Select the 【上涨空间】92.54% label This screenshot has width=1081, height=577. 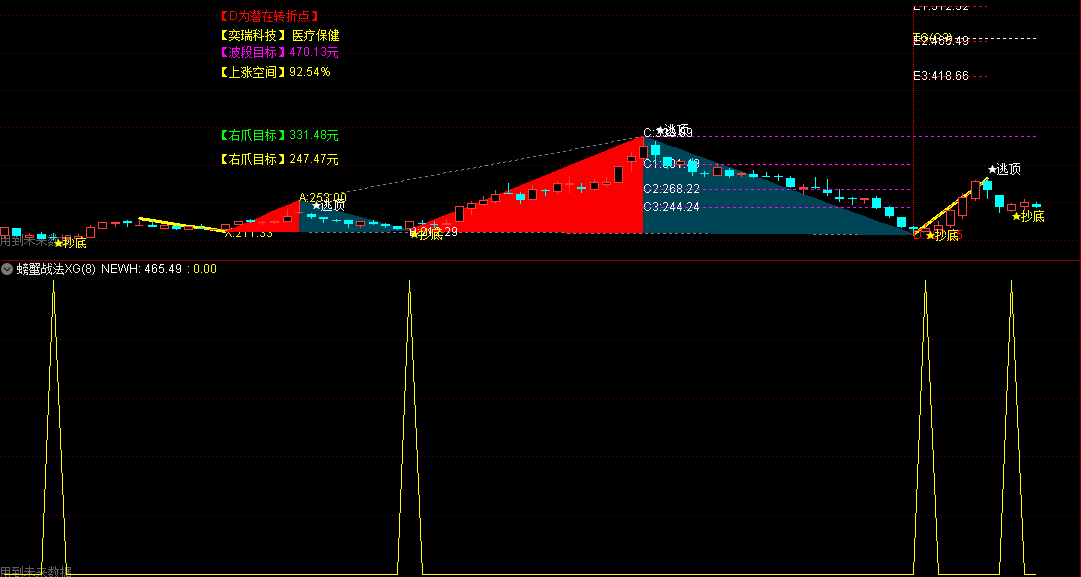pos(275,72)
